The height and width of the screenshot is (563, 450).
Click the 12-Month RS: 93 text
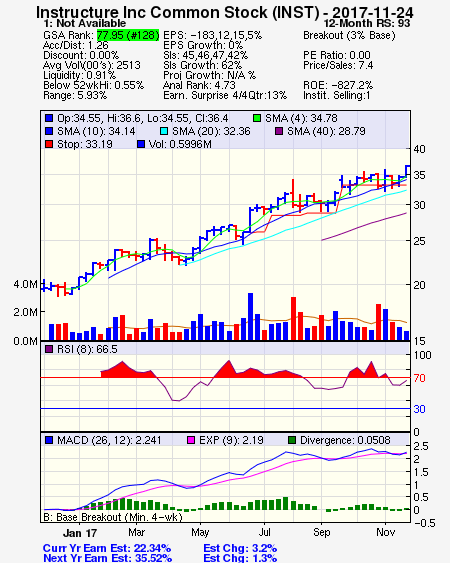point(367,23)
